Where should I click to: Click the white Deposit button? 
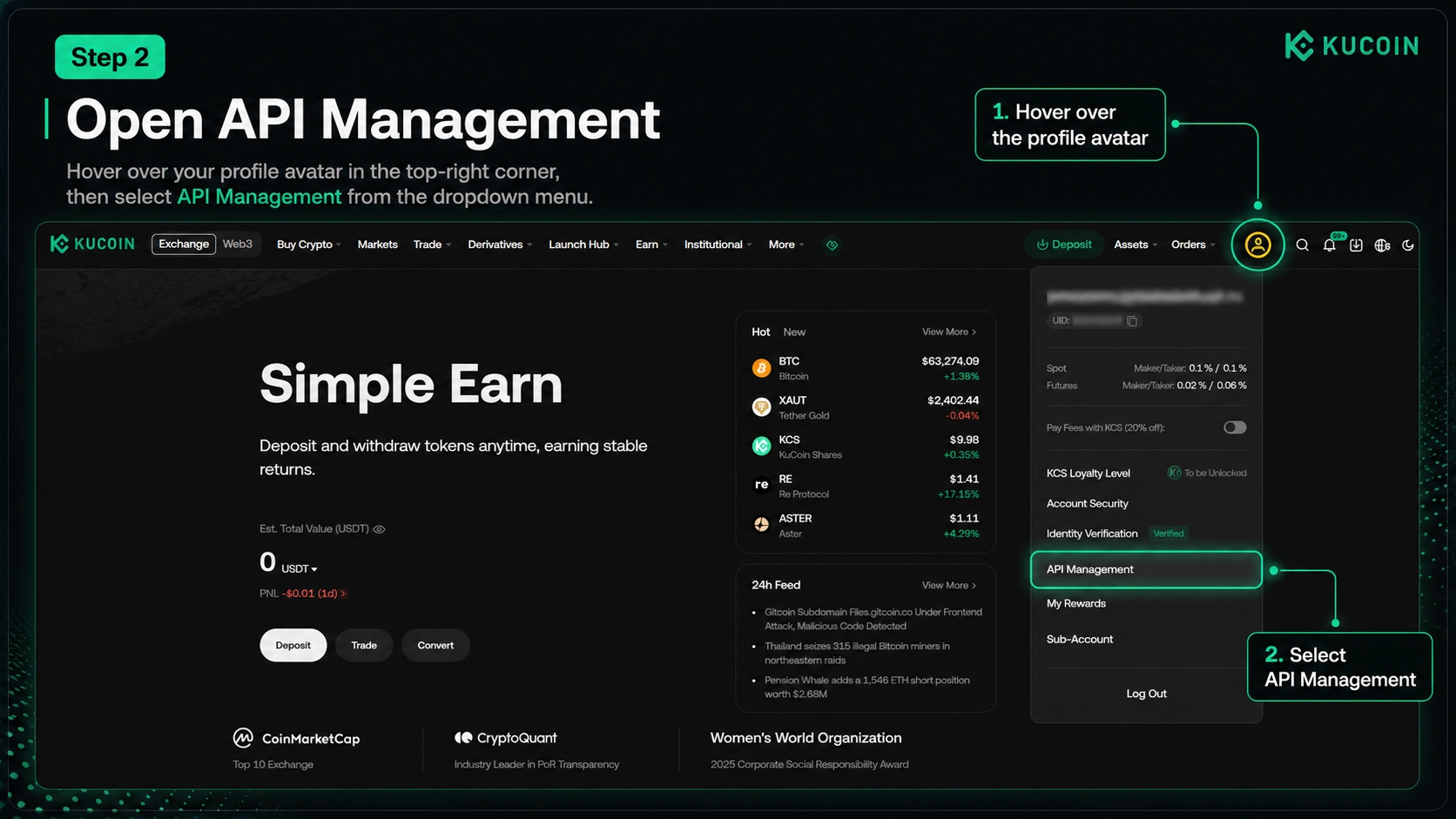tap(293, 646)
